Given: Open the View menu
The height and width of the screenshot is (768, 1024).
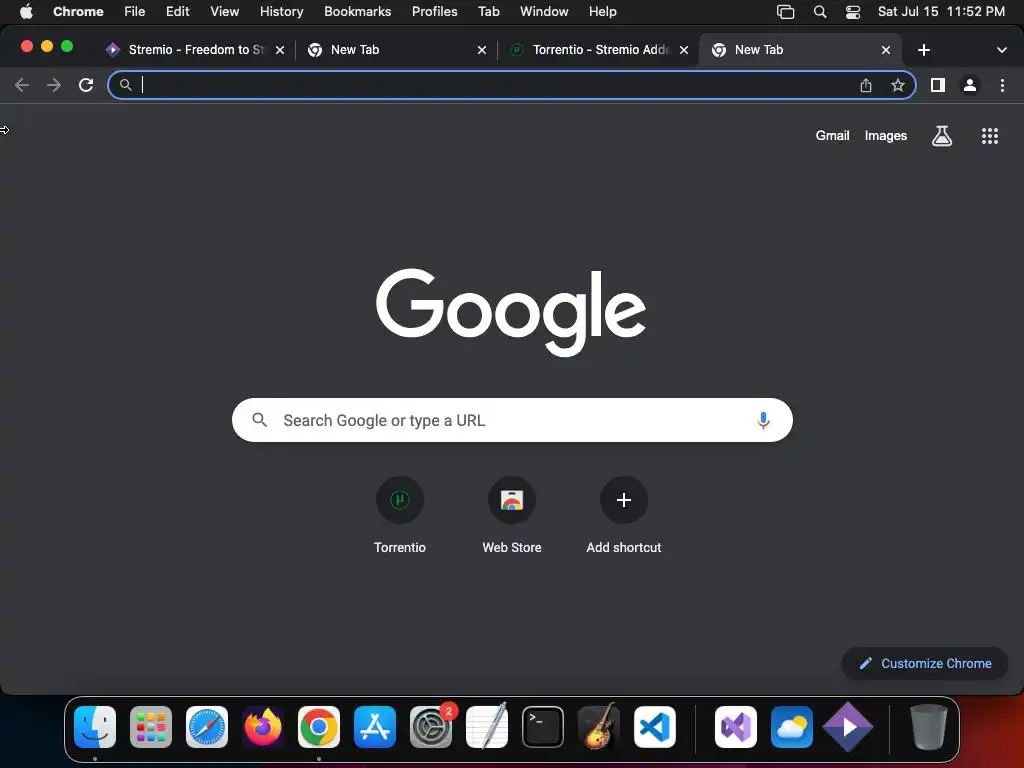Looking at the screenshot, I should (x=224, y=11).
